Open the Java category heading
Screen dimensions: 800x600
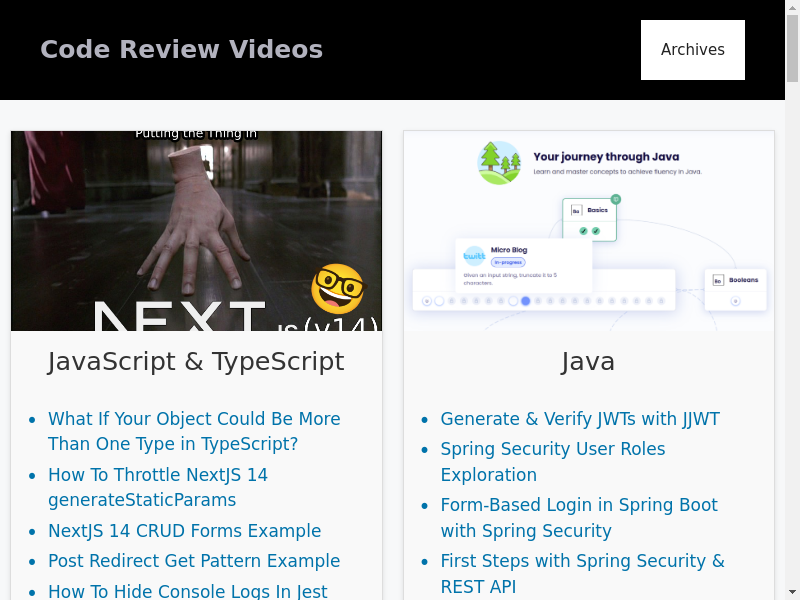tap(588, 361)
